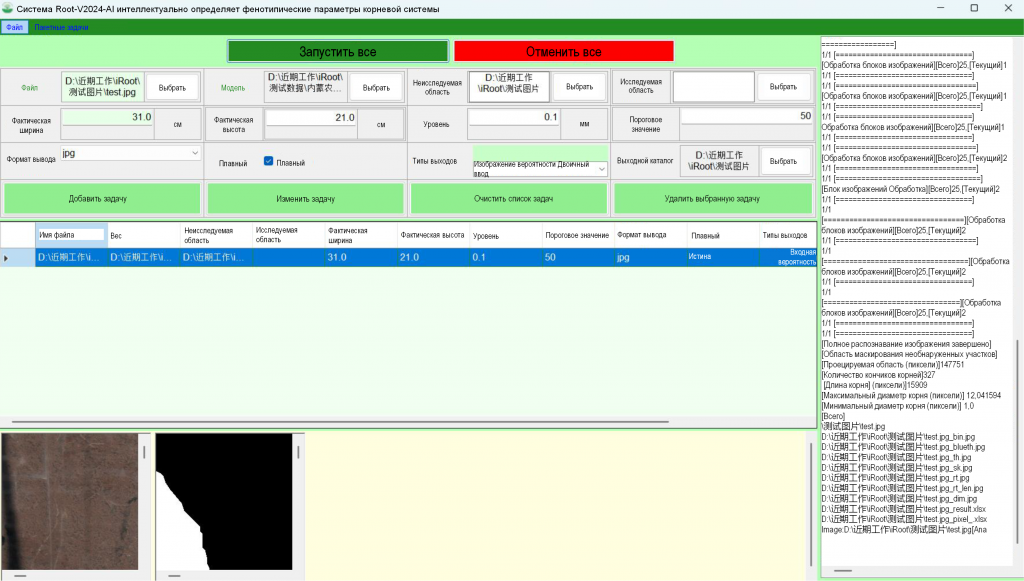Click the Удалить выбранную задачу button
This screenshot has height=581, width=1024.
[x=712, y=198]
